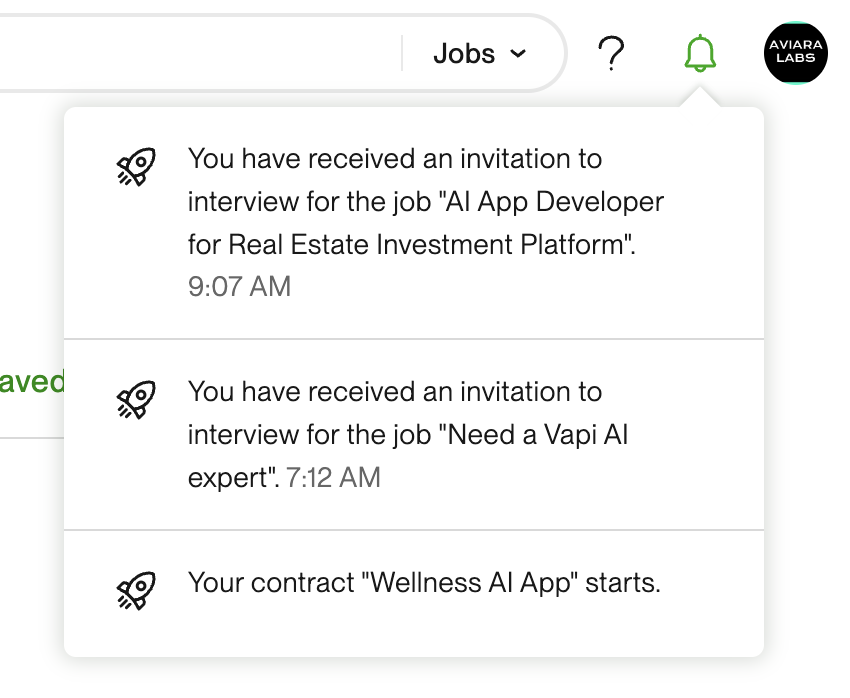Click the 7:12 AM notification timestamp
Viewport: 850px width, 698px height.
click(x=333, y=477)
